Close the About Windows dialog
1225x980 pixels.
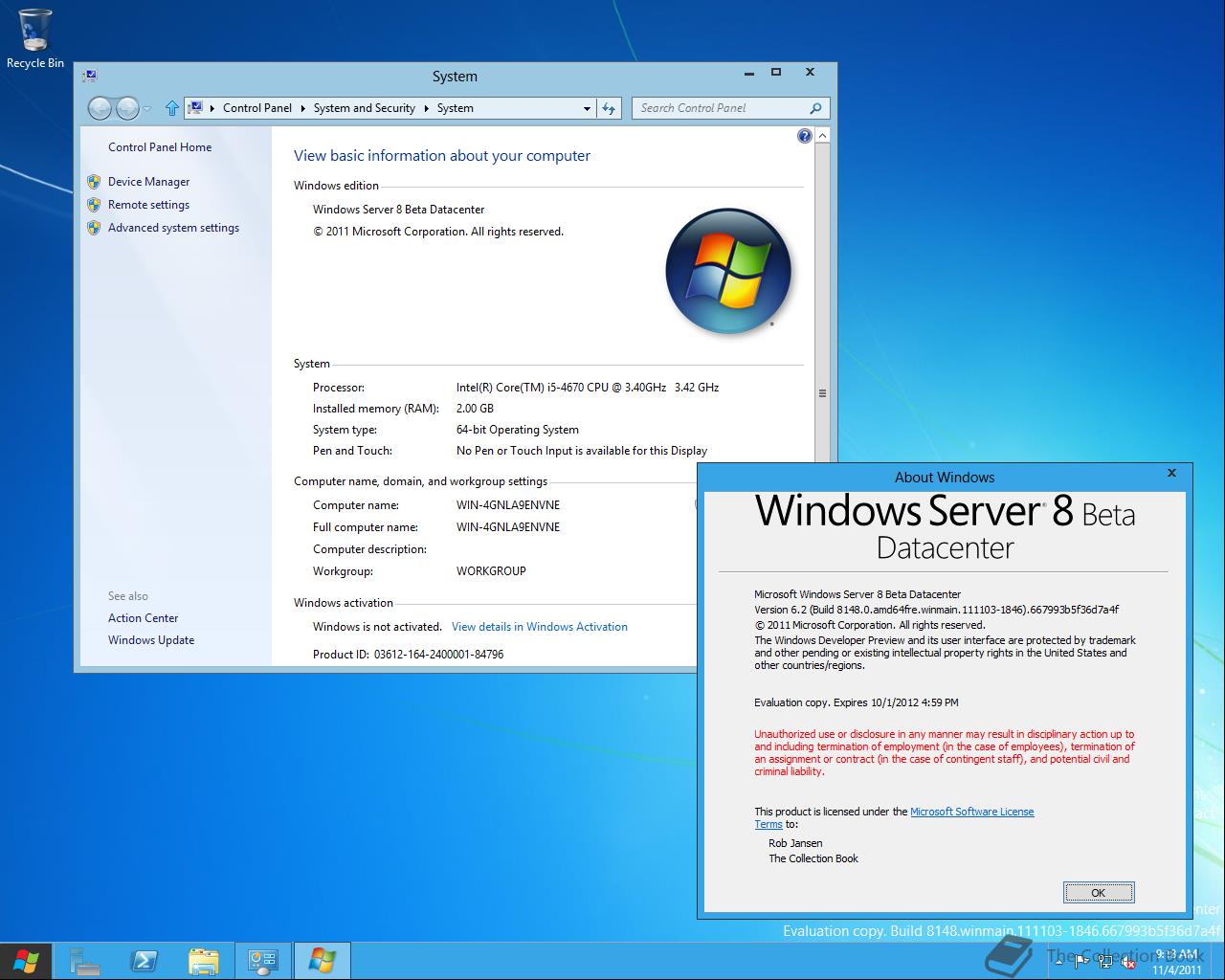pos(1171,473)
